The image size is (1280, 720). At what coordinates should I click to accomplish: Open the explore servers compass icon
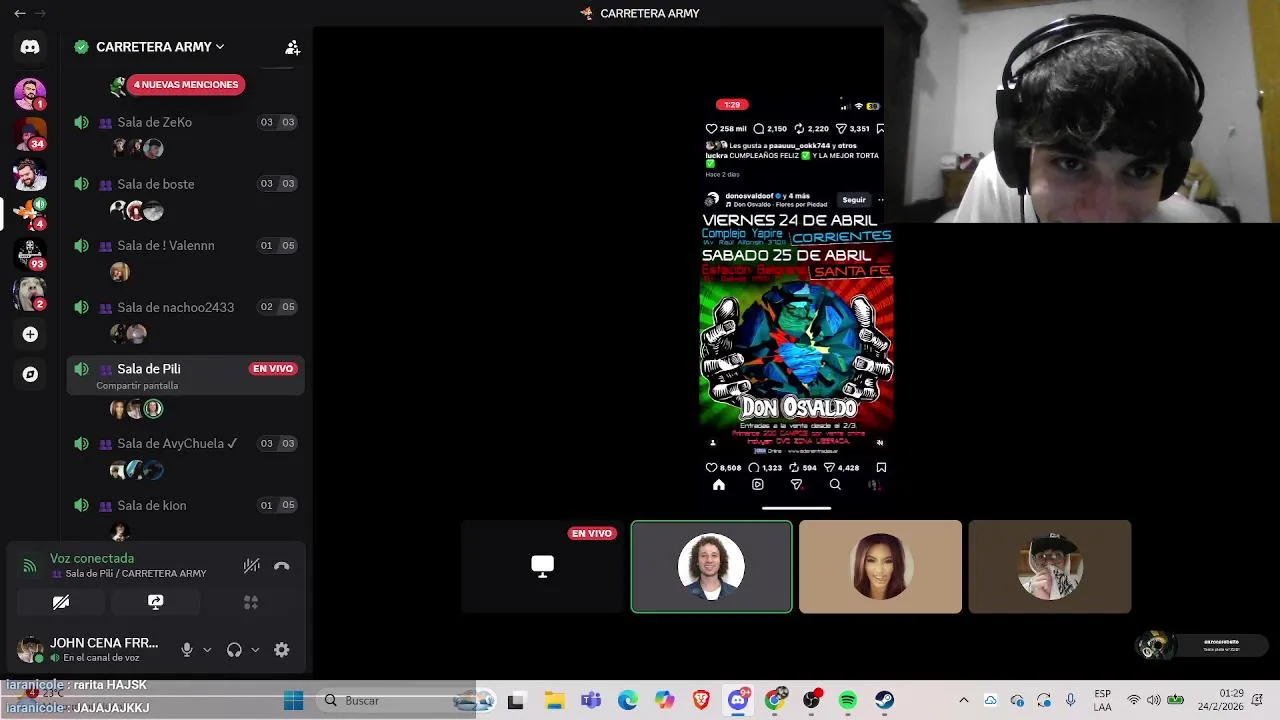(30, 374)
